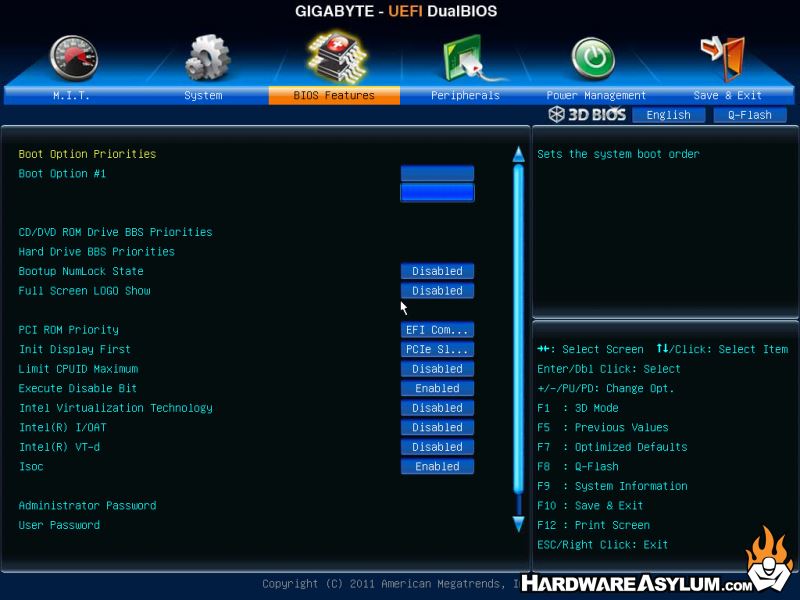Click the scrollbar up arrow
The image size is (800, 600).
click(518, 155)
